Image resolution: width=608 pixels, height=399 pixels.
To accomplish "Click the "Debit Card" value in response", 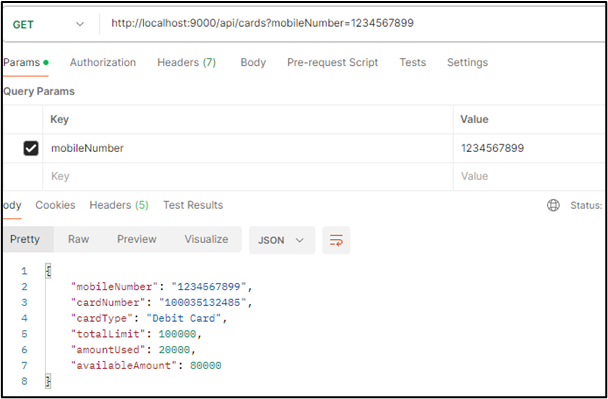I will tap(184, 318).
